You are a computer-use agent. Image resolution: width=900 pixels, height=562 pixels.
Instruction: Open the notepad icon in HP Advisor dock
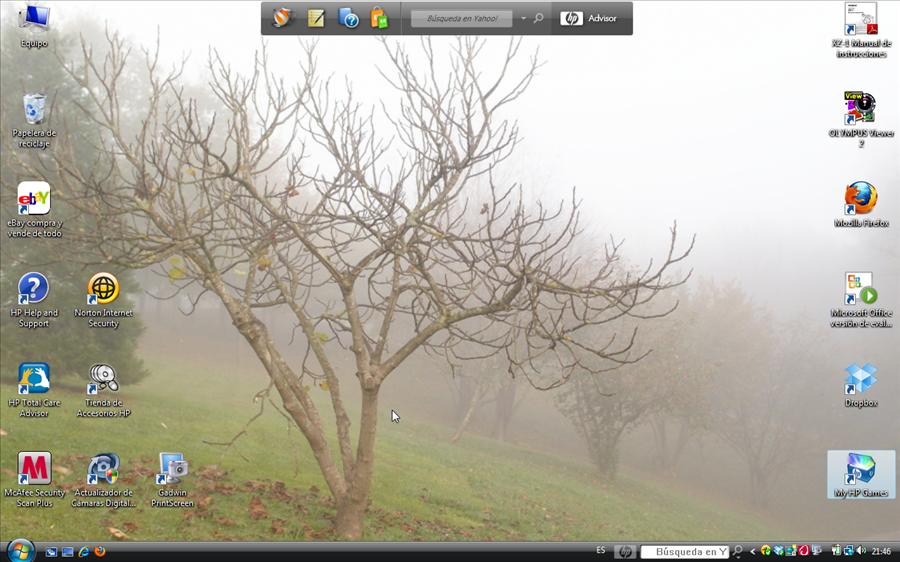[x=316, y=18]
